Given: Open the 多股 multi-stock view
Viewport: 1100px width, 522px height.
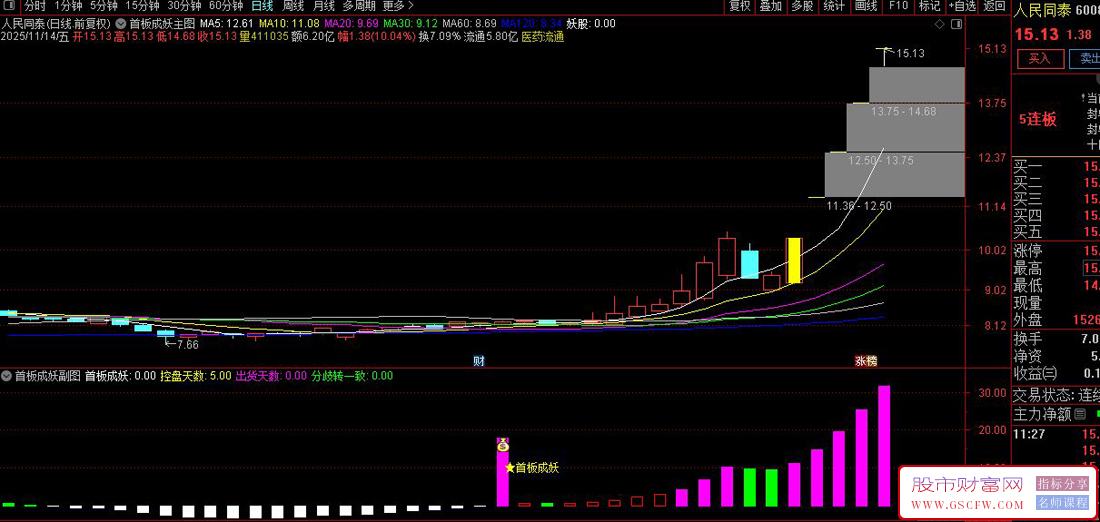Looking at the screenshot, I should [803, 6].
